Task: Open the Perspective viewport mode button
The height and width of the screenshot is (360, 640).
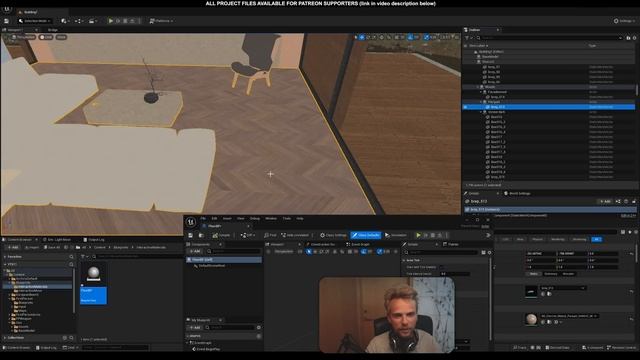Action: tap(23, 37)
